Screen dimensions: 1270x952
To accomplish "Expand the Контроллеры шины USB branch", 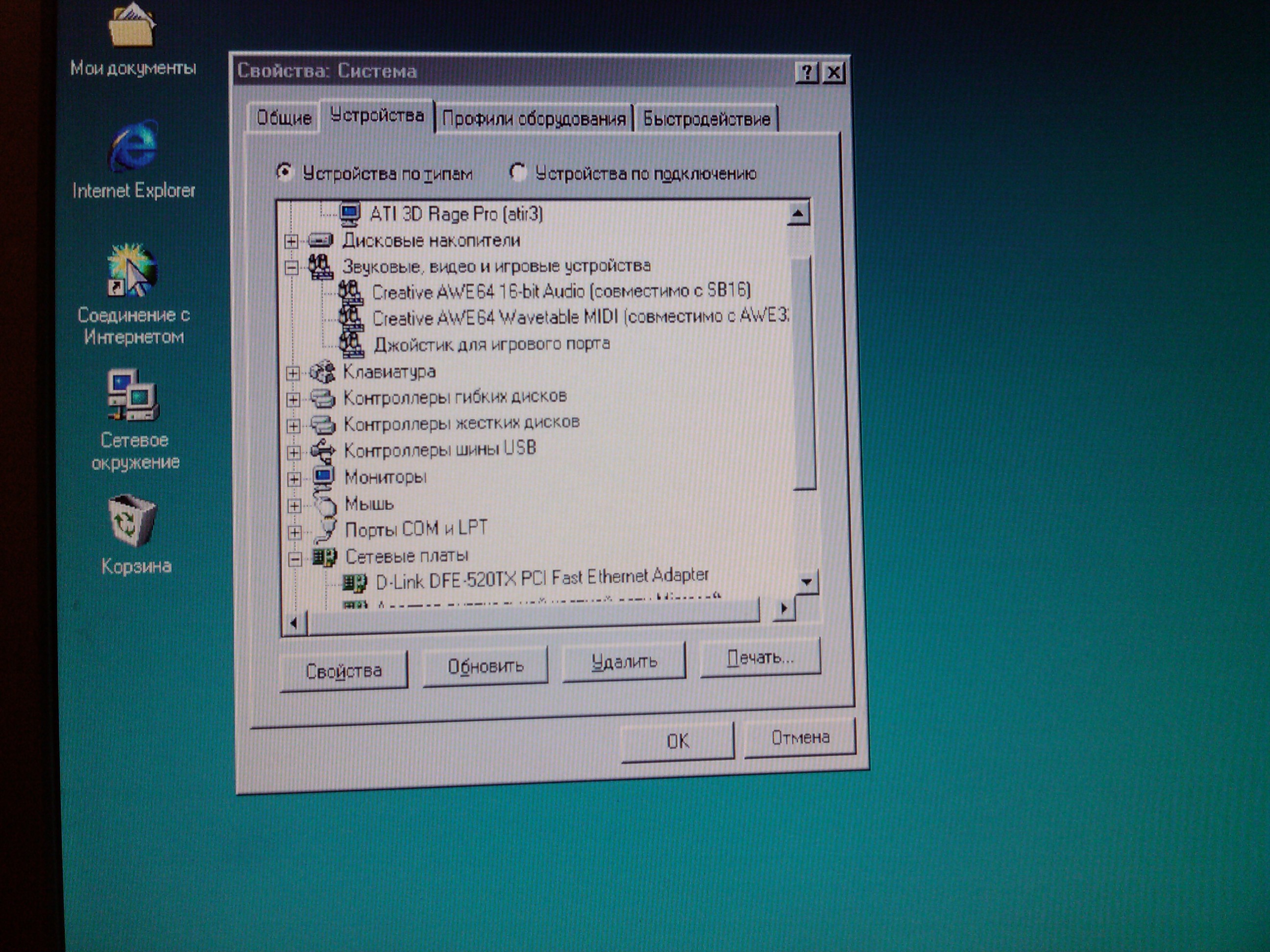I will tap(294, 452).
